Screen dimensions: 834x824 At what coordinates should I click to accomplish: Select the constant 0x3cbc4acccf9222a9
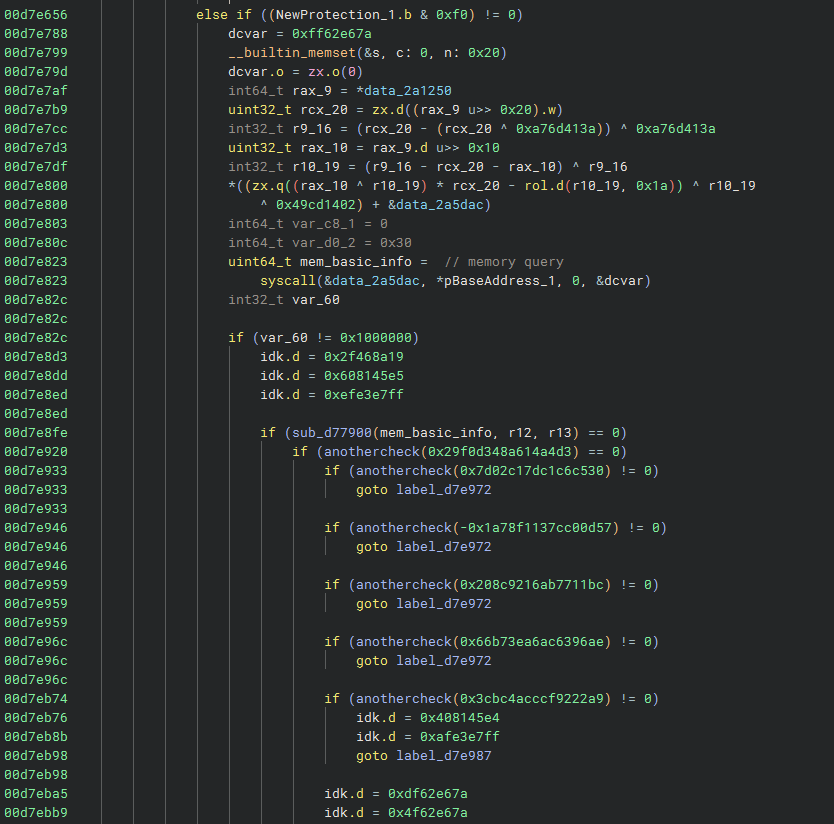[x=532, y=699]
